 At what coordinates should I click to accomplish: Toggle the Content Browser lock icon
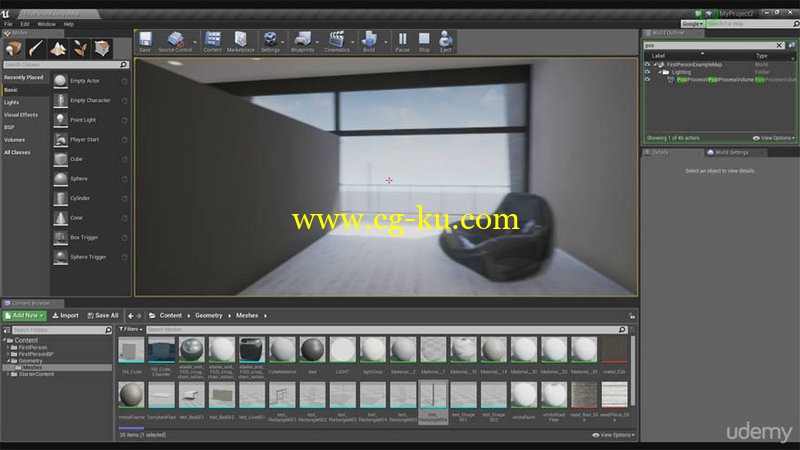coord(632,316)
